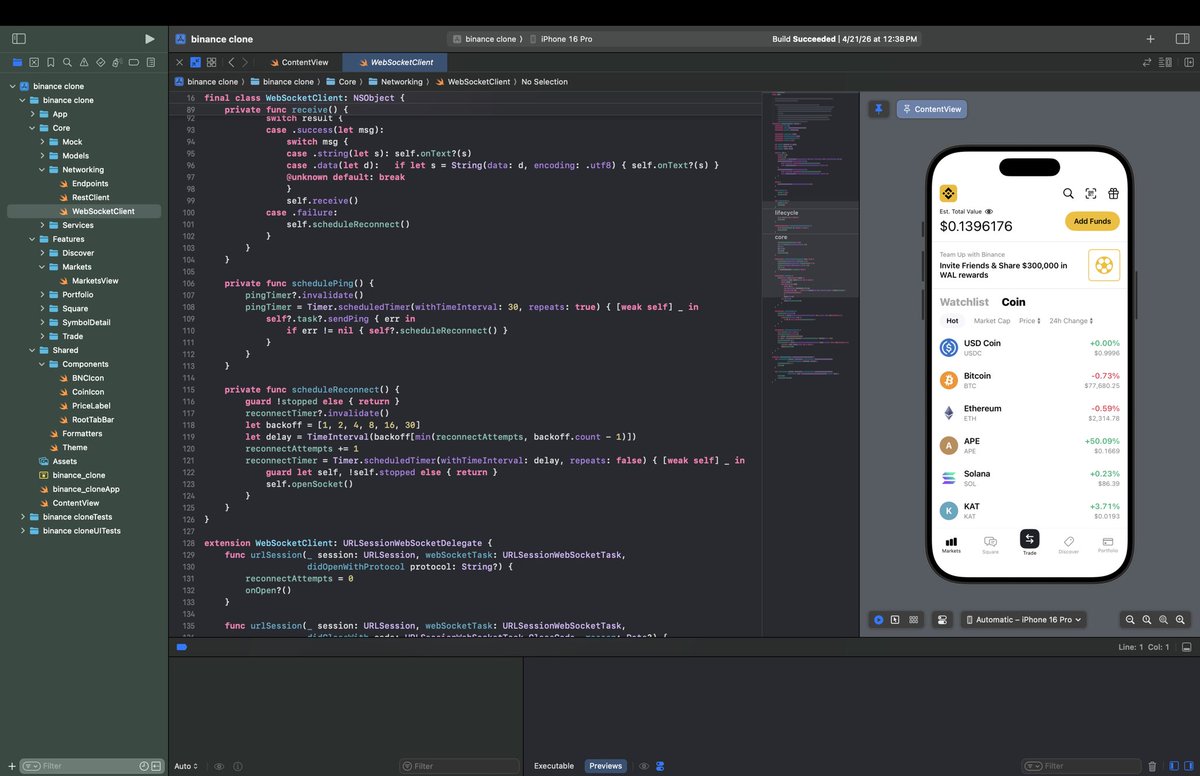The image size is (1200, 776).
Task: Toggle the navigator sidebar visibility
Action: [x=18, y=38]
